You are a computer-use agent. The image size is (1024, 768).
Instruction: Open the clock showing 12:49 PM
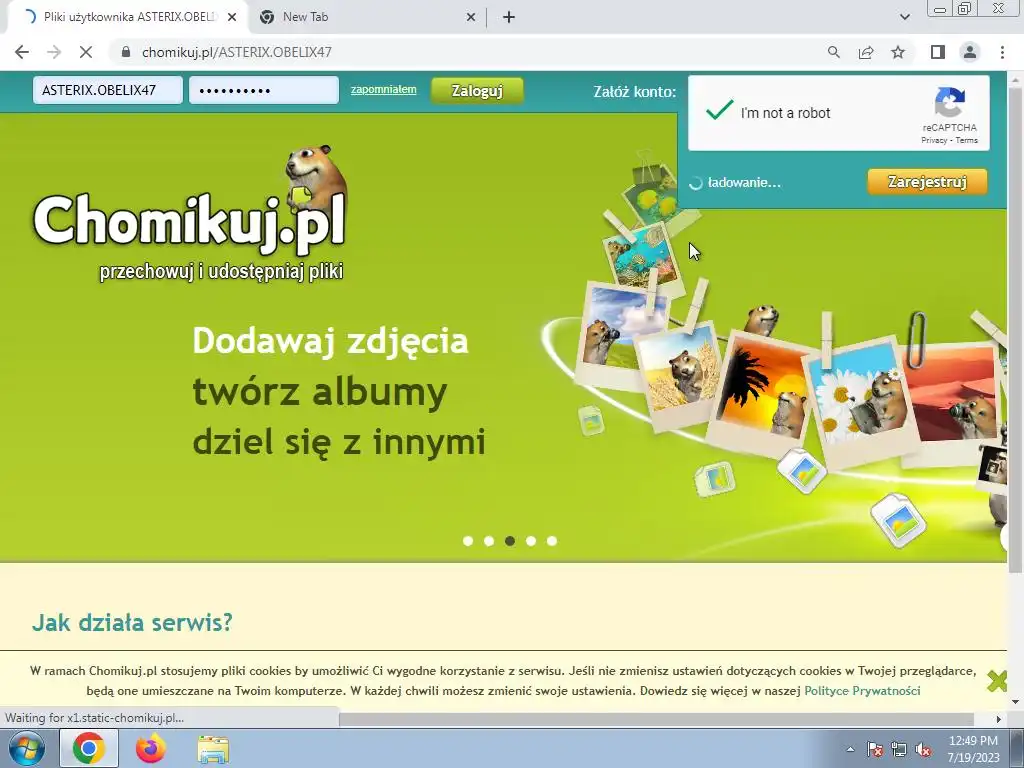974,749
